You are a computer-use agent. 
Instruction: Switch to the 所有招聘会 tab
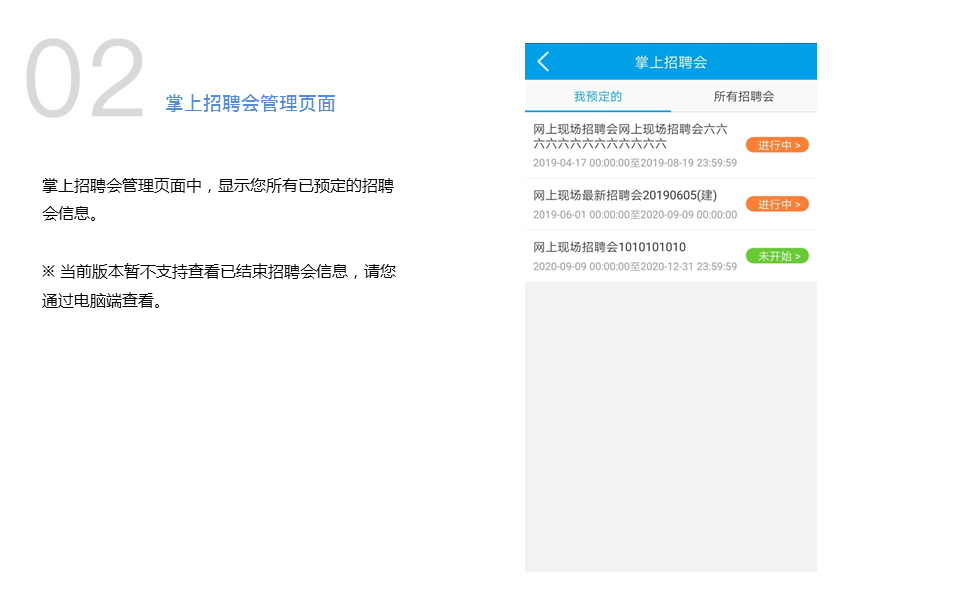coord(744,96)
